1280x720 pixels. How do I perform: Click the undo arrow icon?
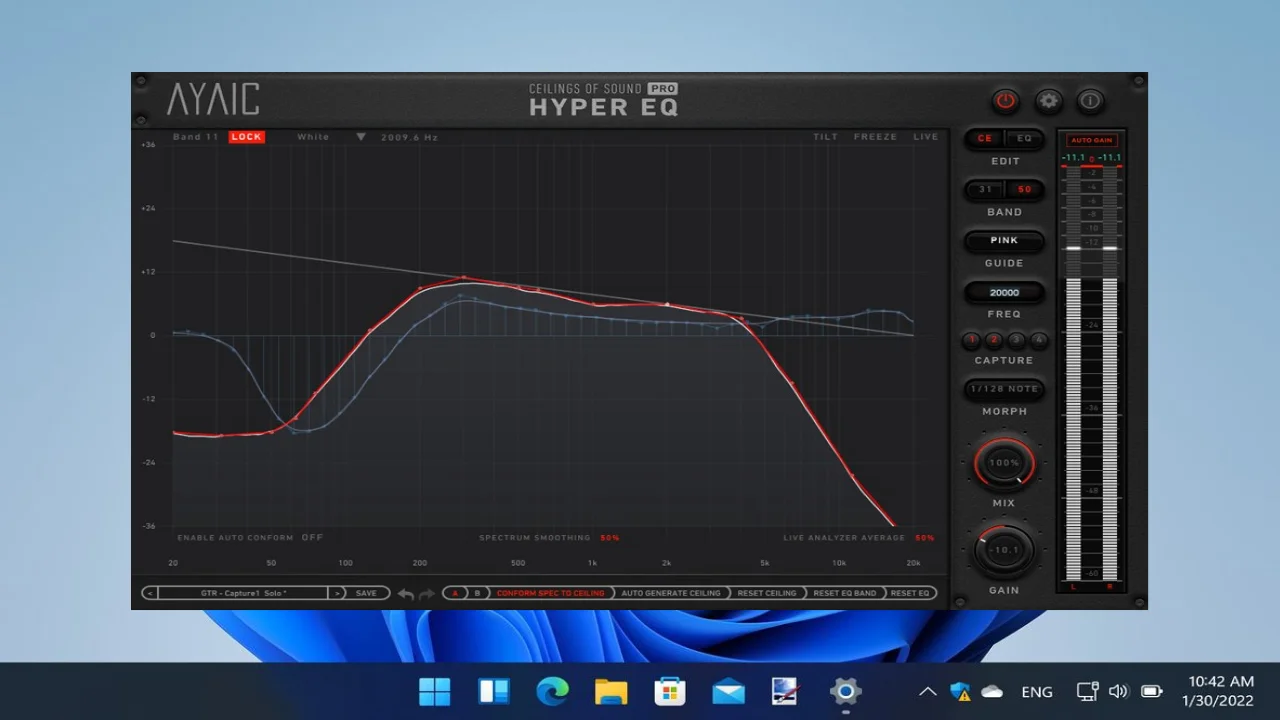pos(405,593)
